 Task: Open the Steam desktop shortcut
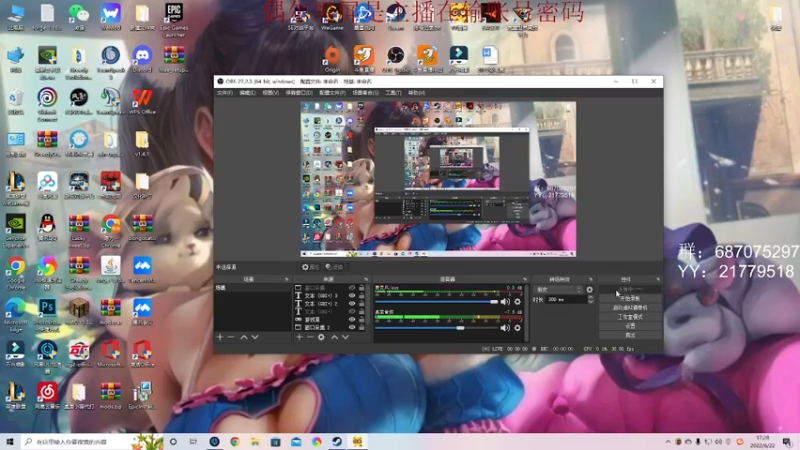click(395, 17)
